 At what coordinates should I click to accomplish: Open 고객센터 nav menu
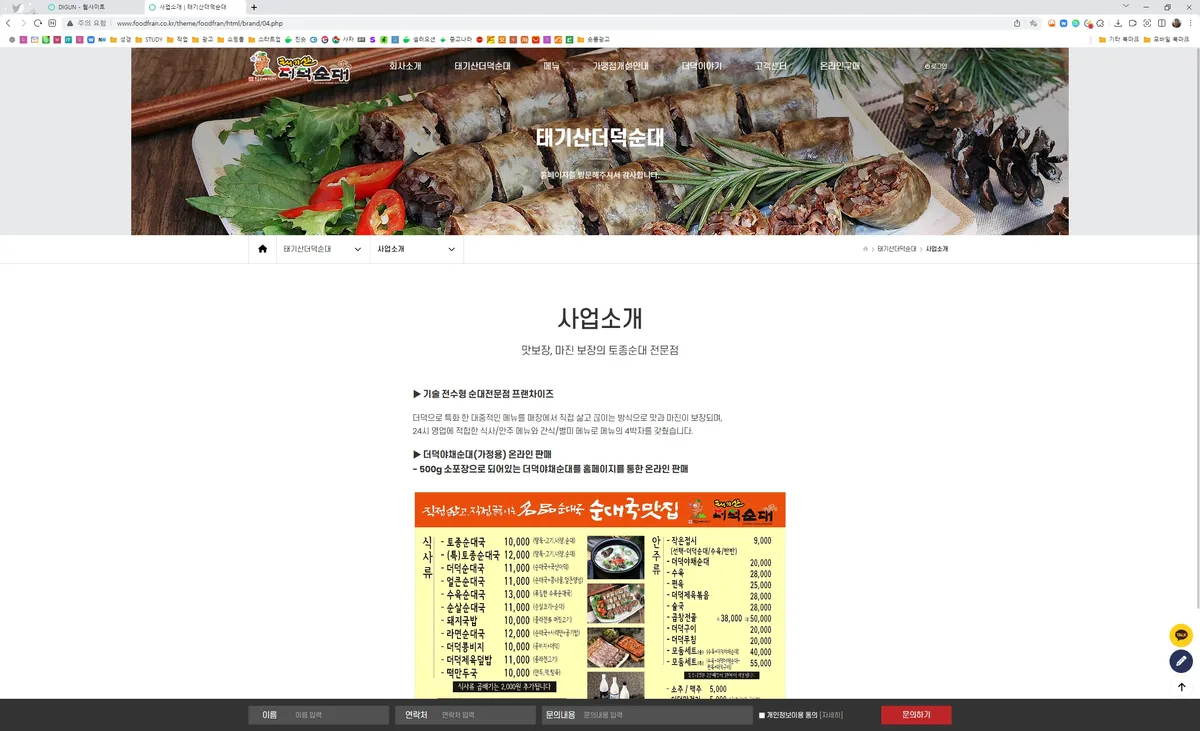[x=770, y=66]
